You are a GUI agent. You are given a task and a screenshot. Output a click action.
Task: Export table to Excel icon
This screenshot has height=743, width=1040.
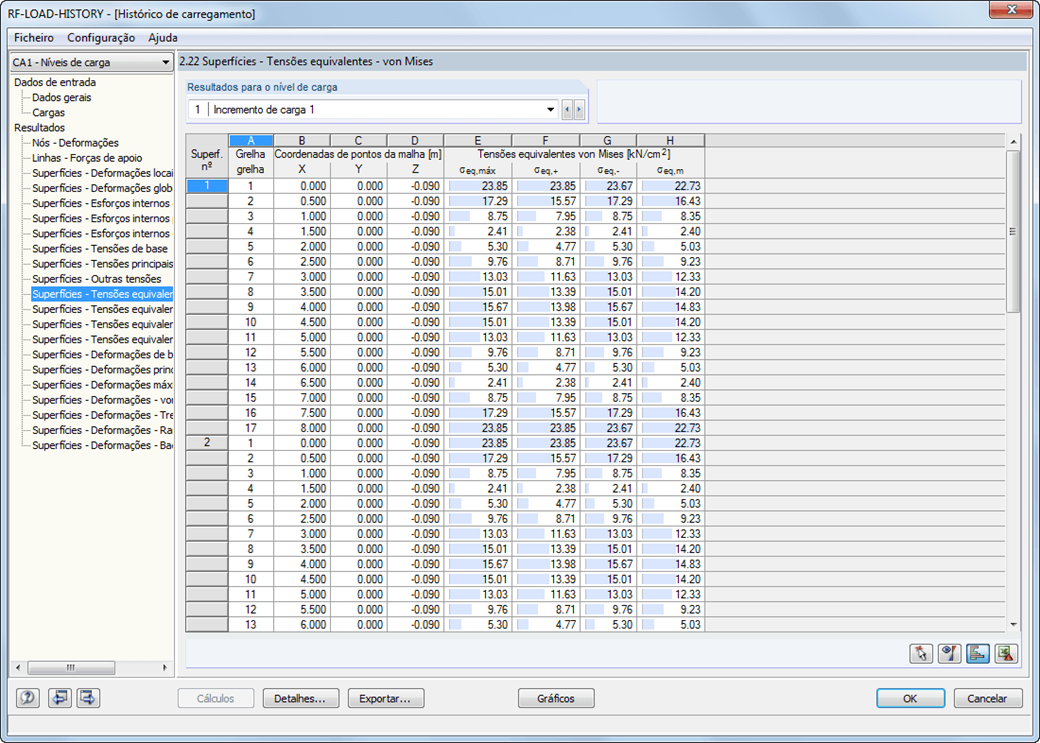[1006, 653]
